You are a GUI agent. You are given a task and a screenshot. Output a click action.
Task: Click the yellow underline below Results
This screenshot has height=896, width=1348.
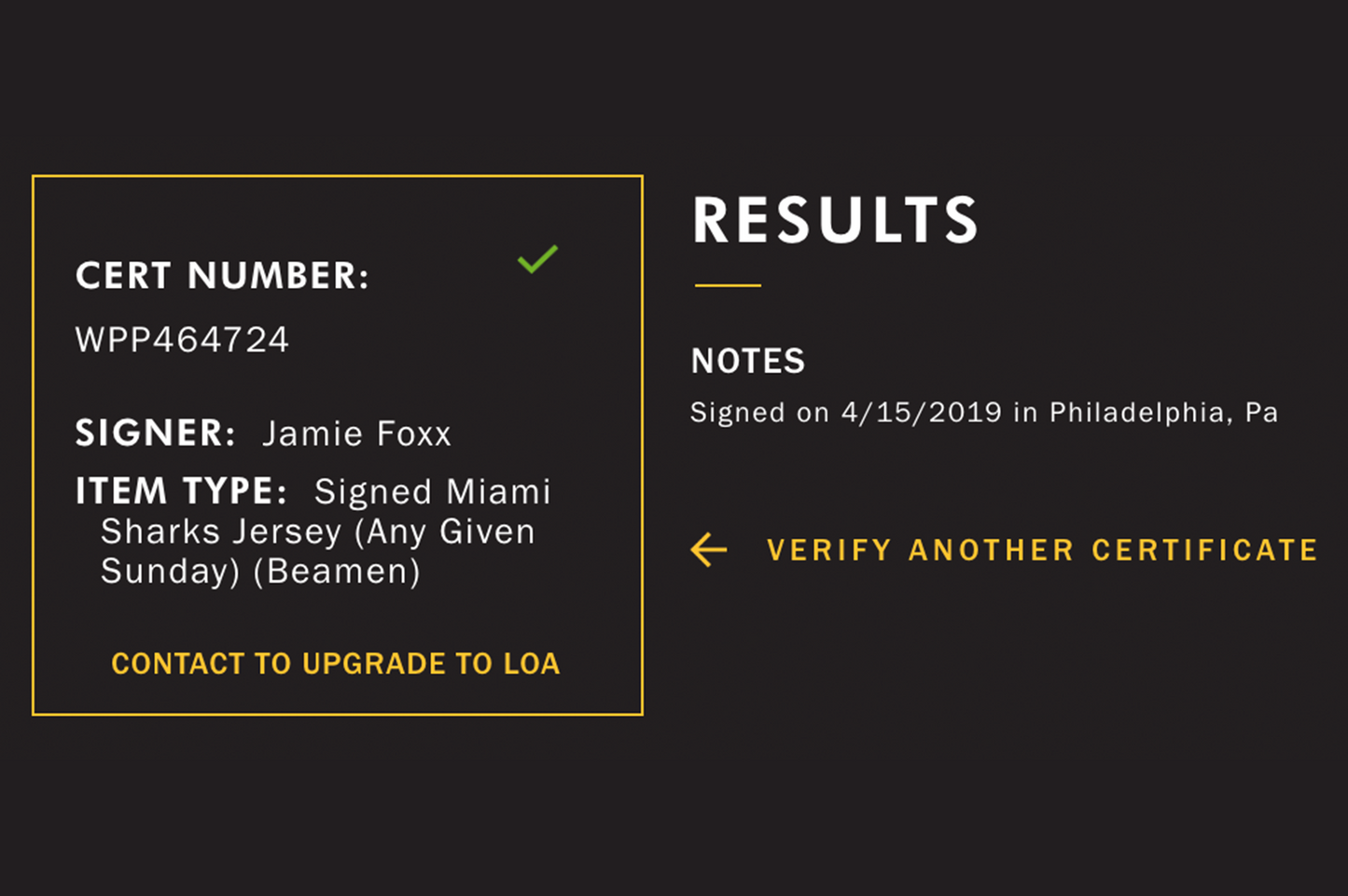[x=728, y=285]
